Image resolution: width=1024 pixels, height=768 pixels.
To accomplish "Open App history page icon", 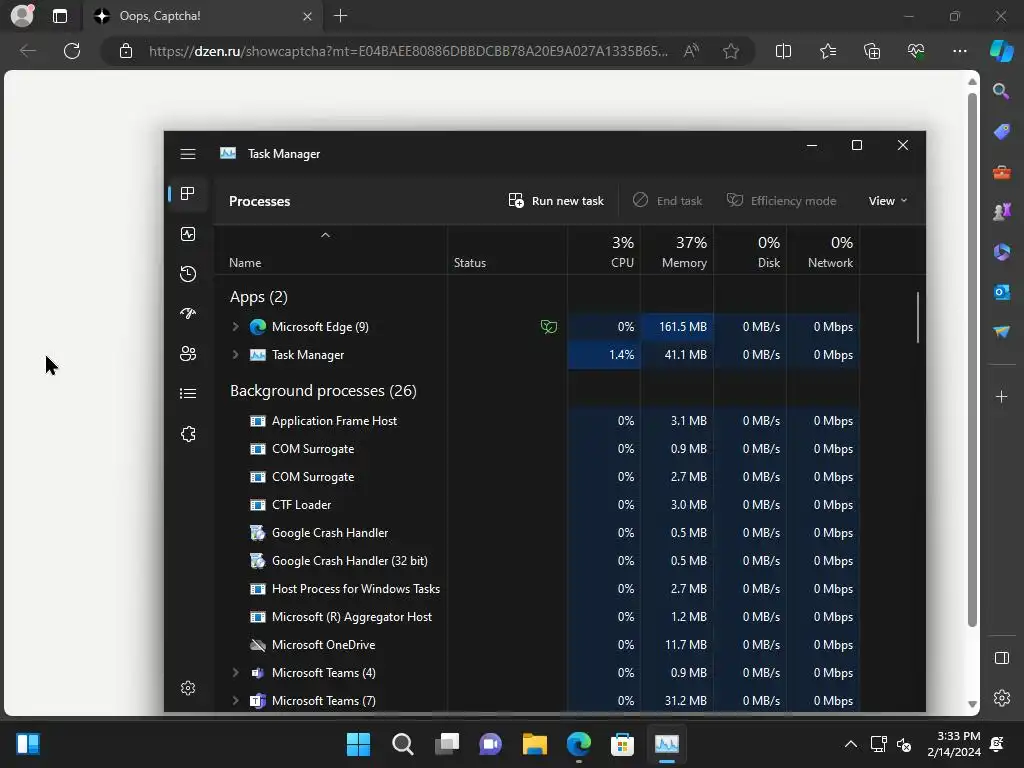I will point(188,274).
